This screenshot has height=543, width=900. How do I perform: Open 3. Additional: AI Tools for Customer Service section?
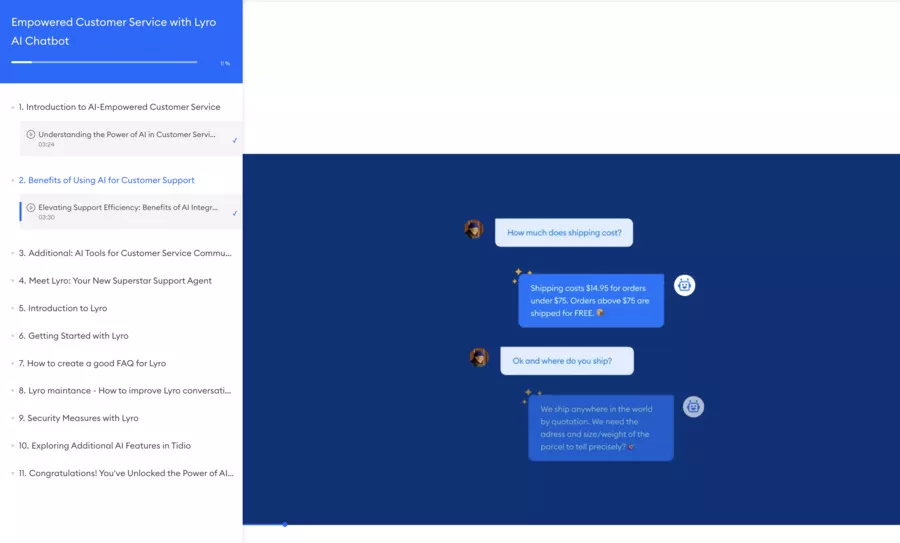point(125,253)
